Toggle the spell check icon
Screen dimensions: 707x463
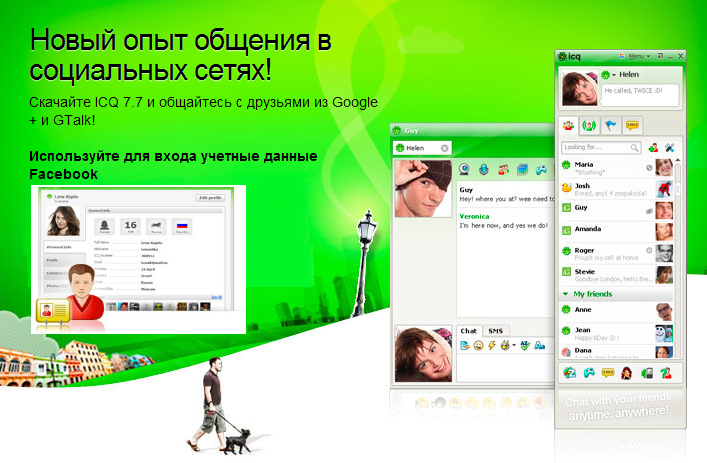pyautogui.click(x=525, y=346)
